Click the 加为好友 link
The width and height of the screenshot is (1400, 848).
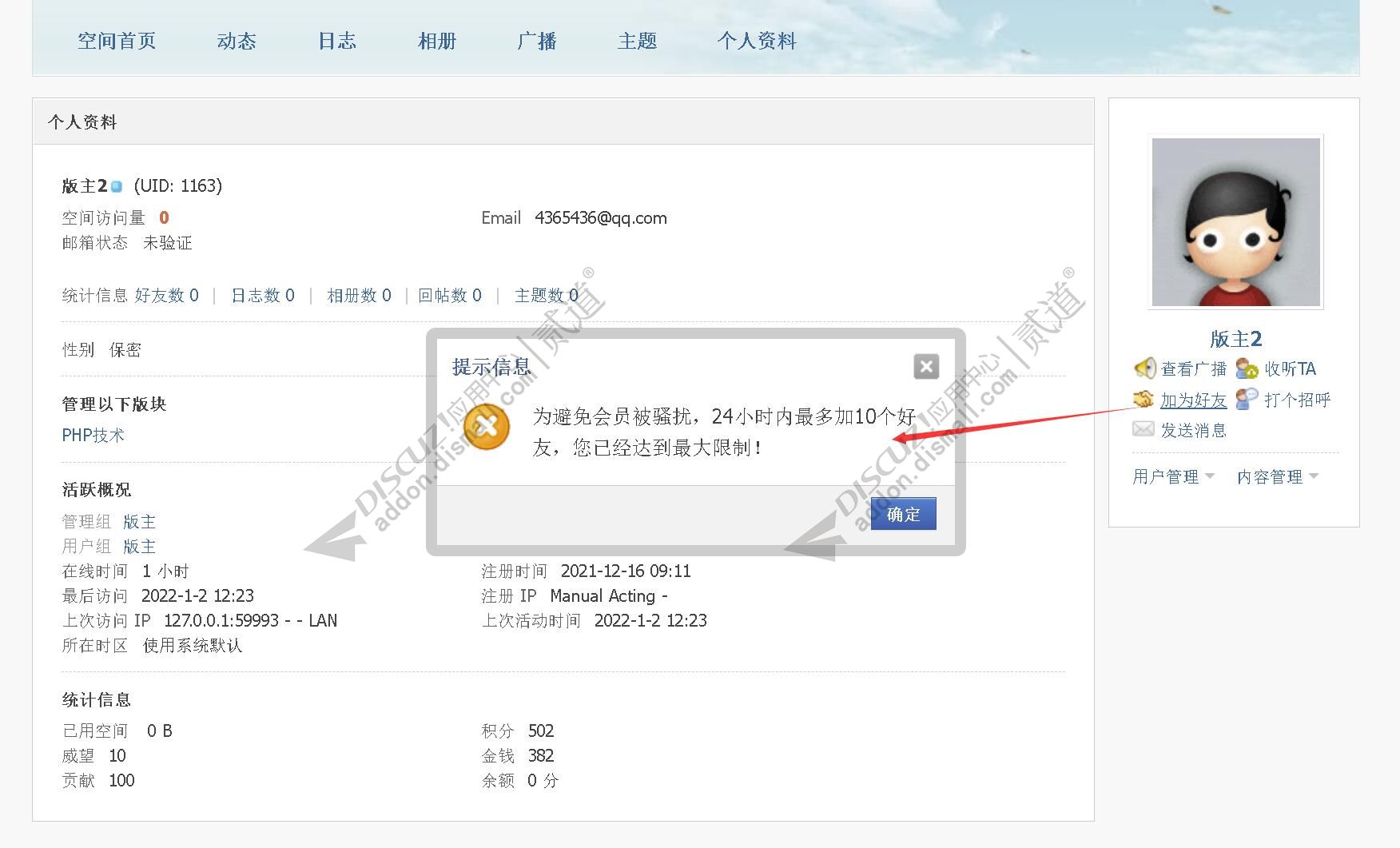coord(1194,400)
